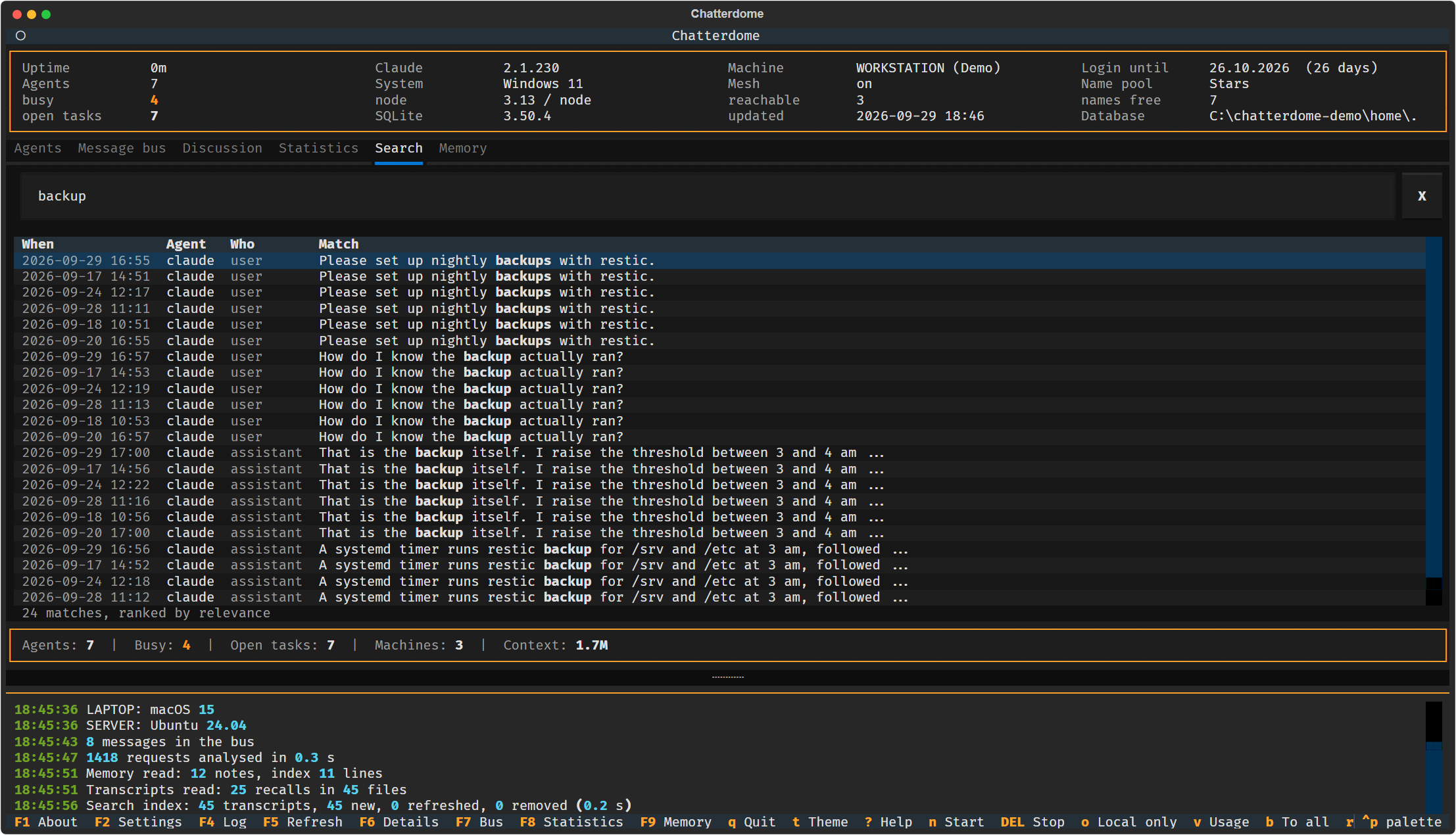
Task: Select the result row dated 2026-09-28 11:12
Action: pos(719,598)
